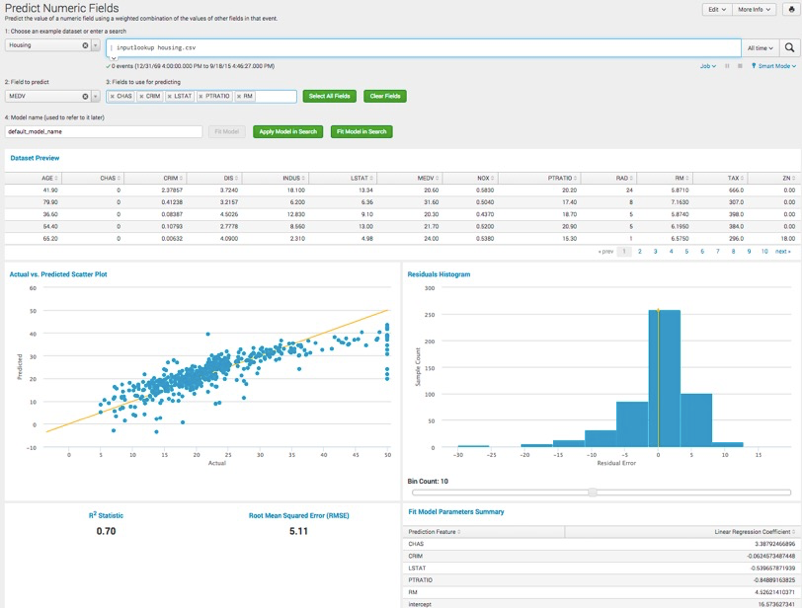Expand the Edit dropdown menu
This screenshot has width=802, height=608.
[x=717, y=9]
